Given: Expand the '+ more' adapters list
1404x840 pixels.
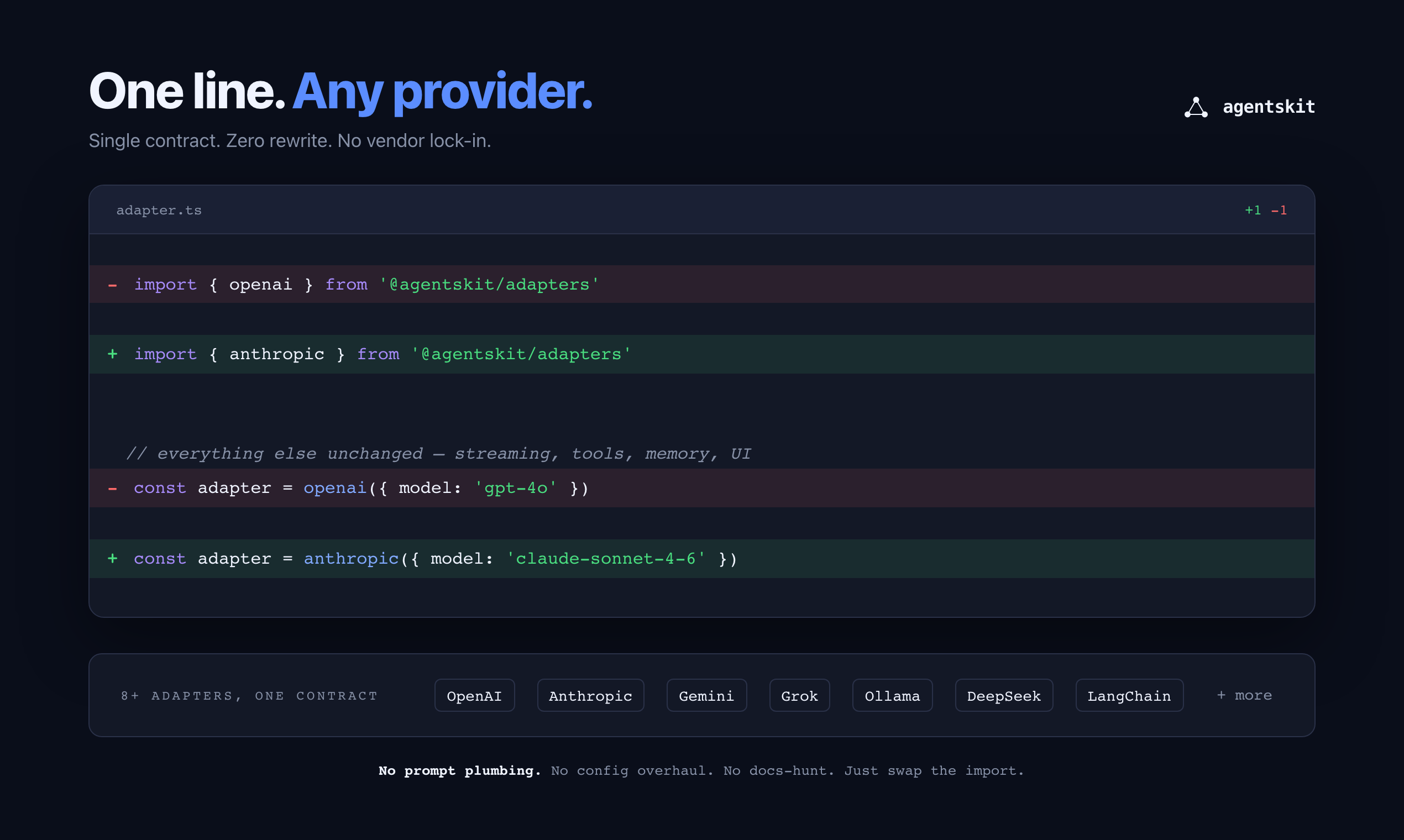Looking at the screenshot, I should [1244, 695].
